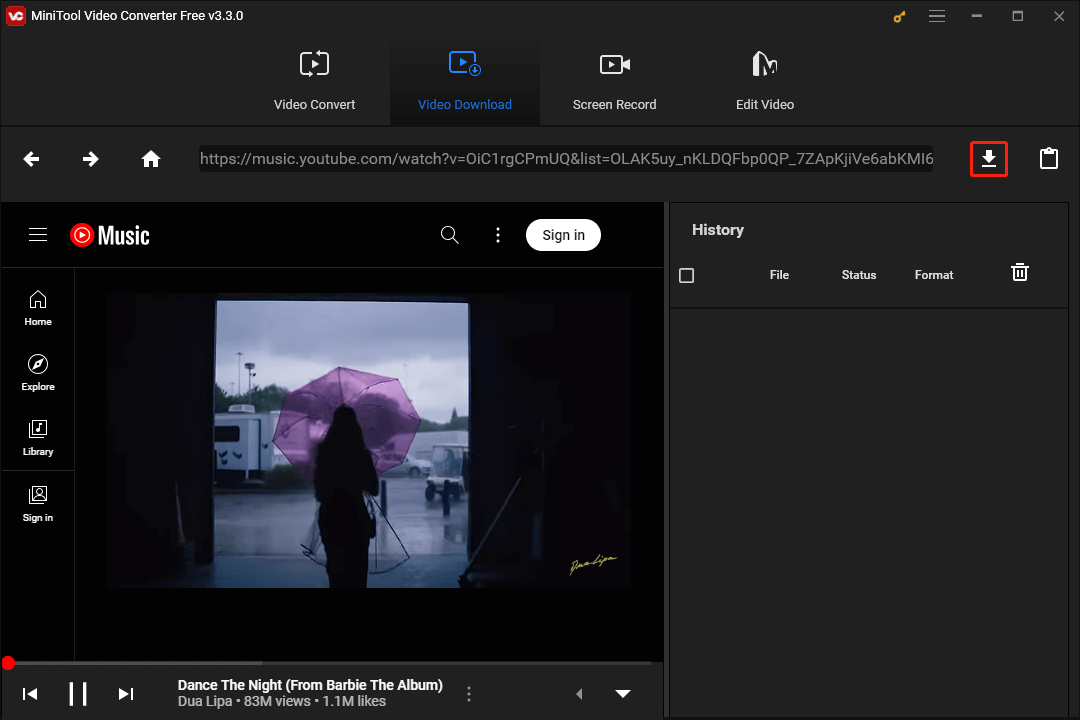Screen dimensions: 1080x720
Task: Skip to previous track
Action: (30, 694)
